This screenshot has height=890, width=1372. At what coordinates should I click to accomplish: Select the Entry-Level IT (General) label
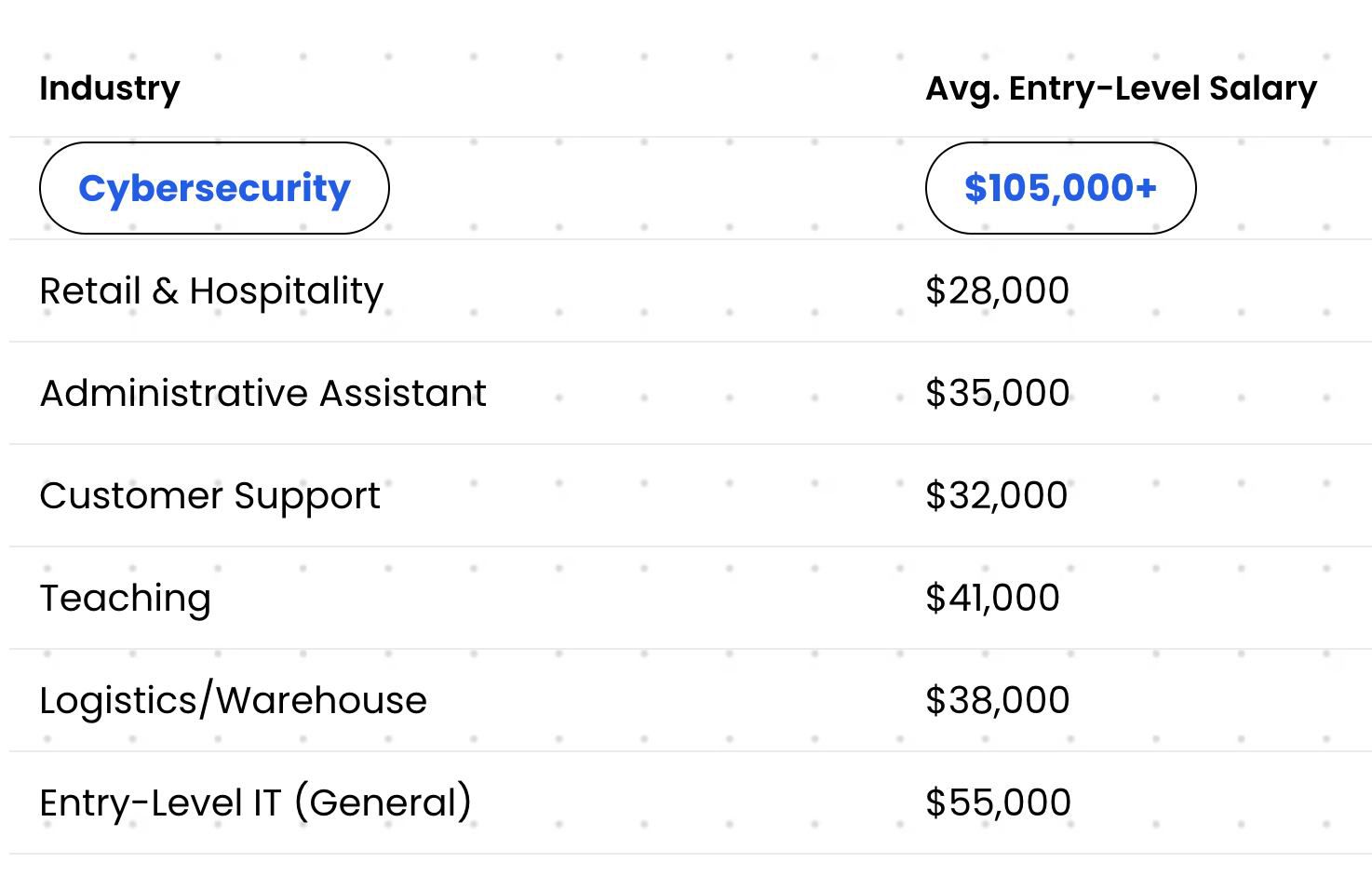(255, 803)
